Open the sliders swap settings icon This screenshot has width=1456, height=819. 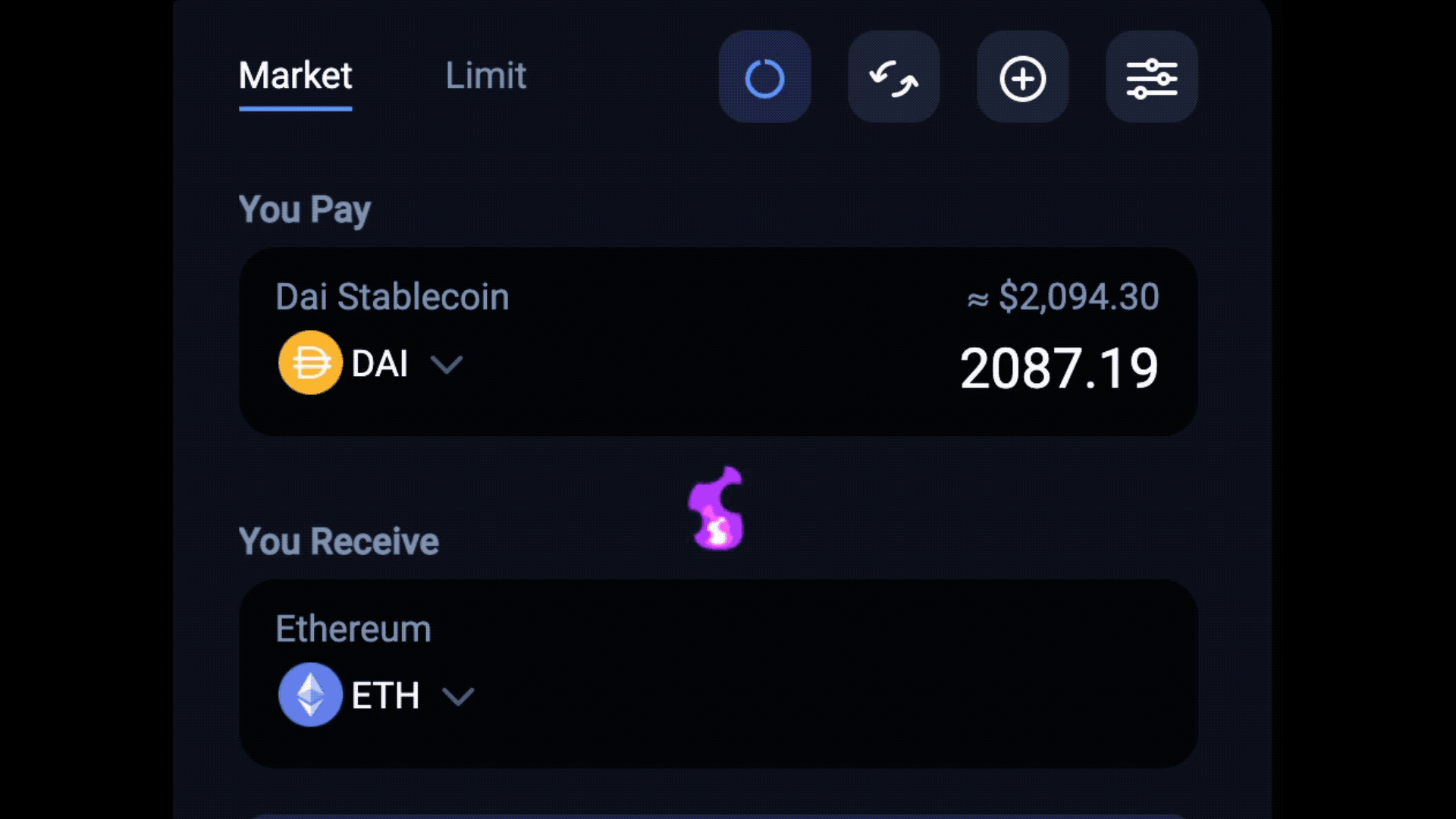(x=1151, y=77)
